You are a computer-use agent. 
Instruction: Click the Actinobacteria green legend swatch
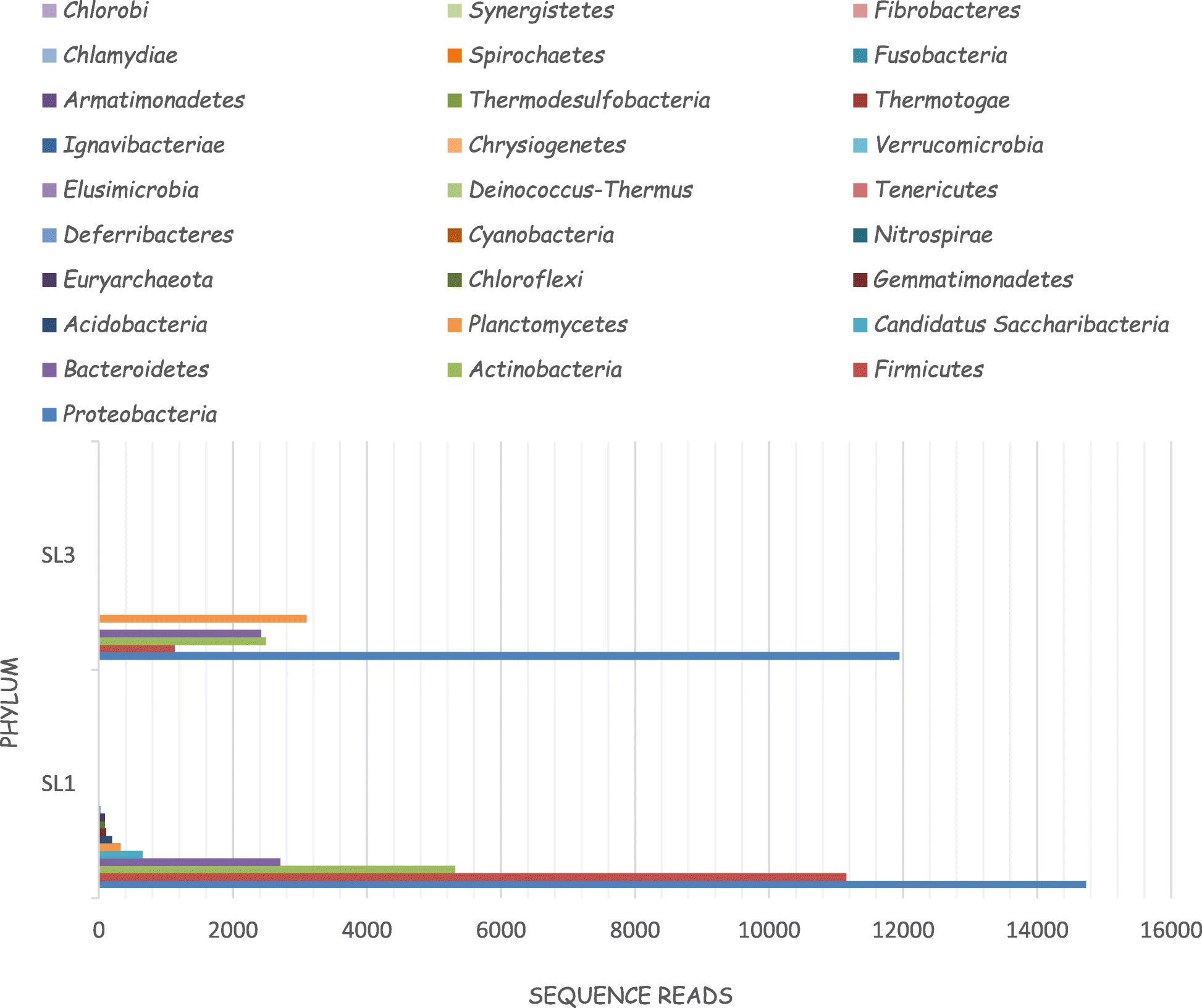(x=455, y=369)
